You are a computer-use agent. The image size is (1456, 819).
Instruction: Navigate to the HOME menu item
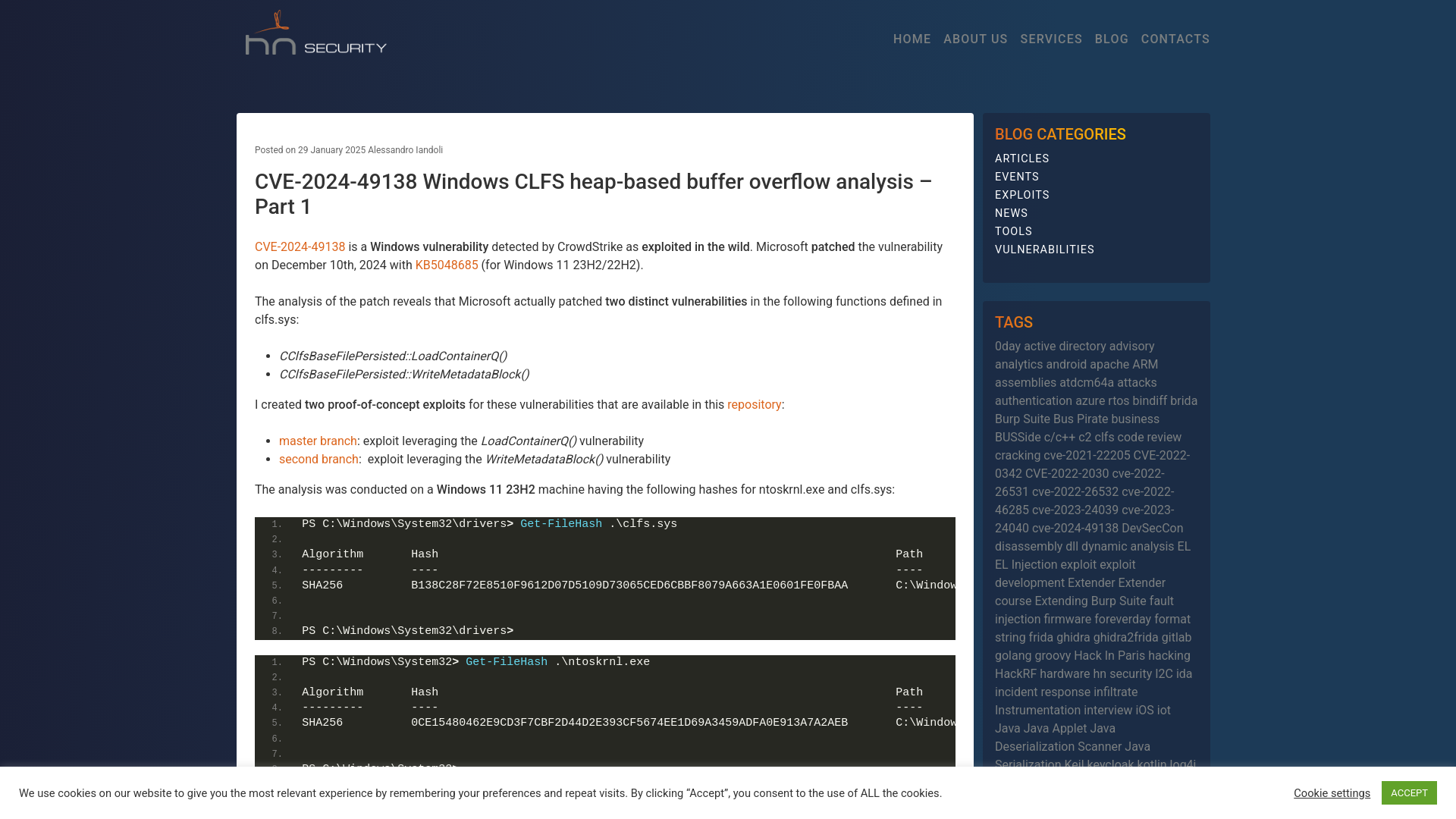coord(912,38)
